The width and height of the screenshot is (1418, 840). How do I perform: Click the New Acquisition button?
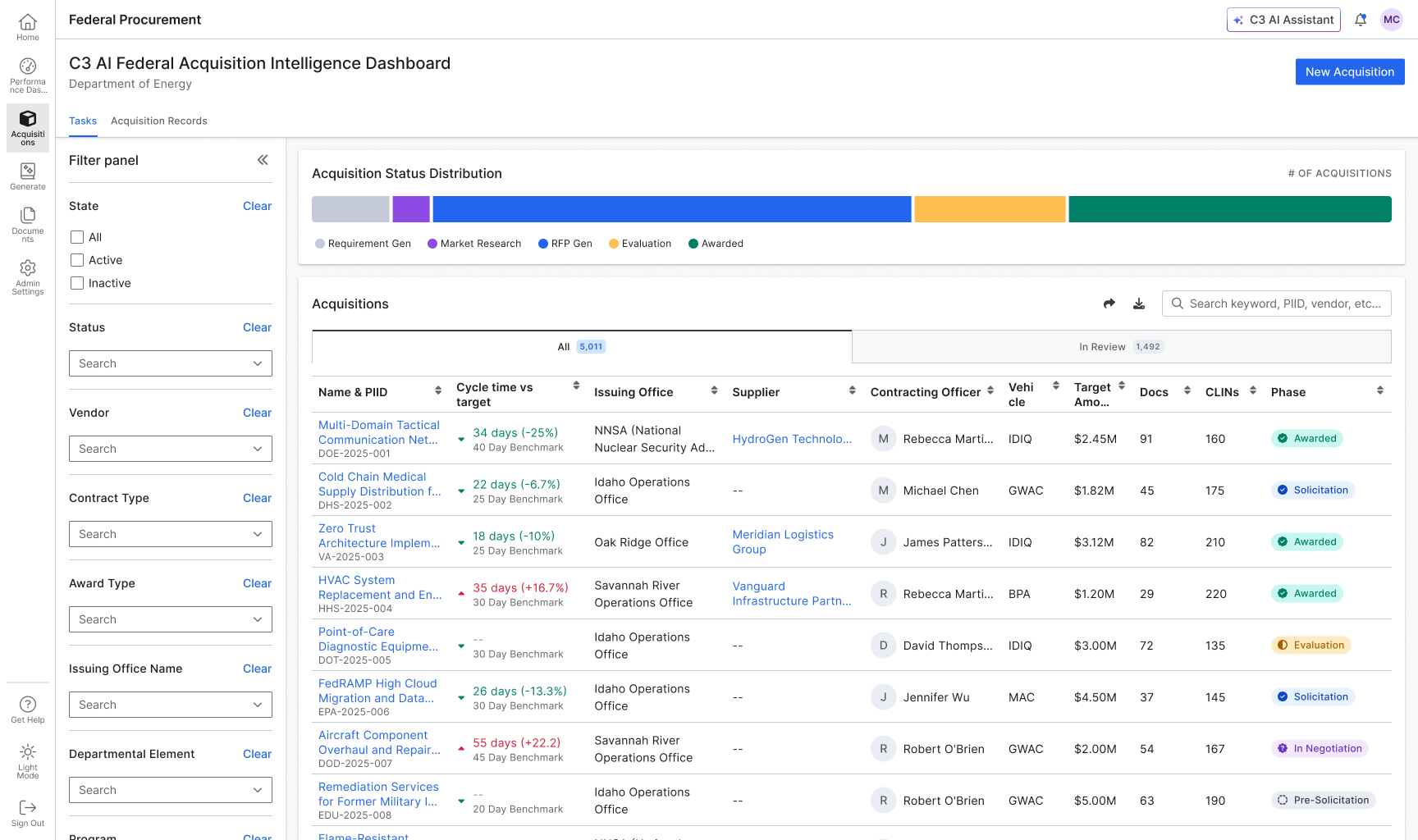(x=1350, y=71)
